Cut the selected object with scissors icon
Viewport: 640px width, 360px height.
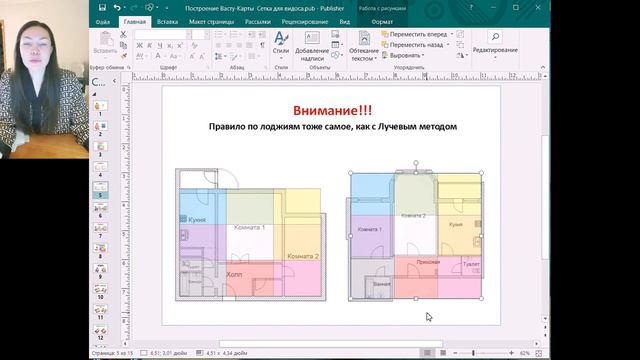123,35
